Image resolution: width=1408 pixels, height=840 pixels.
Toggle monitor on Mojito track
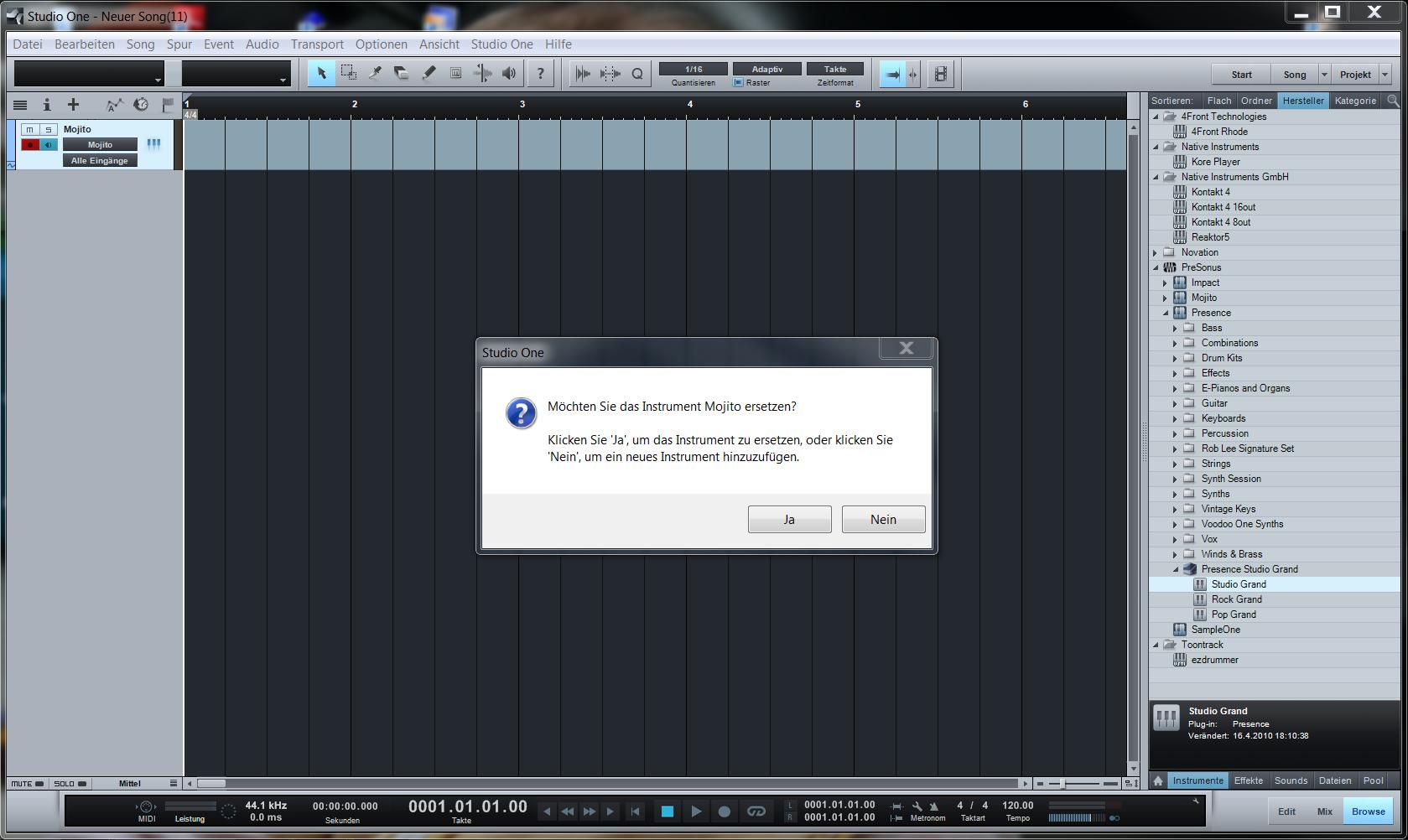49,144
